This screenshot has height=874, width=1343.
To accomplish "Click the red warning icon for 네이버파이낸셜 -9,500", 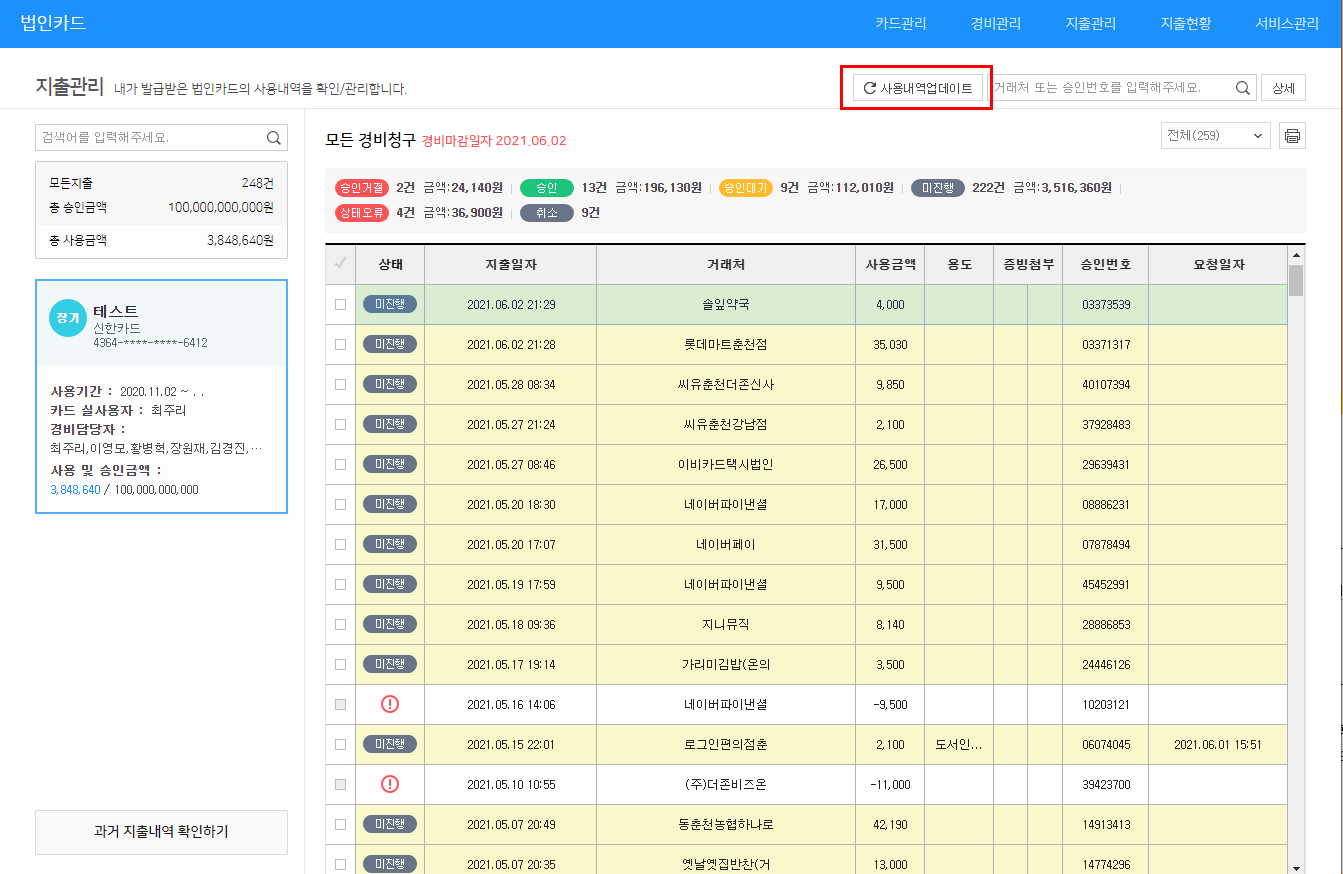I will (x=390, y=704).
